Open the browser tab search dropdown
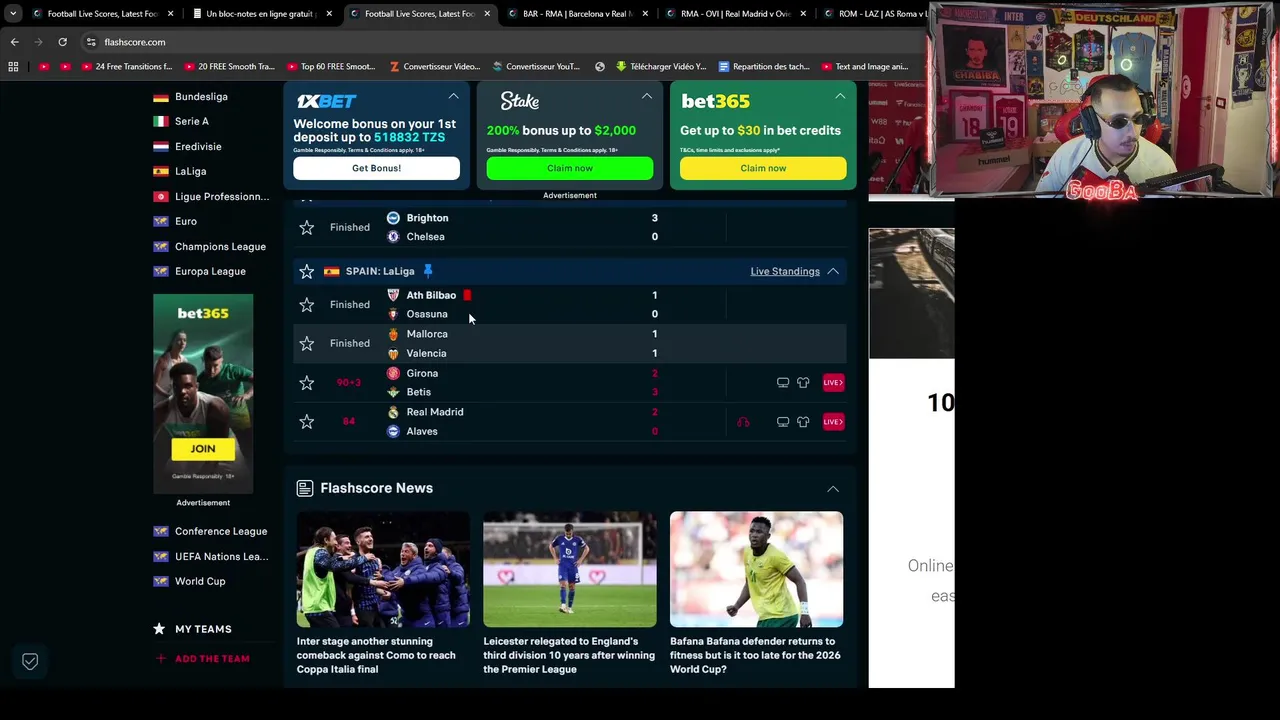The image size is (1280, 720). [x=13, y=14]
